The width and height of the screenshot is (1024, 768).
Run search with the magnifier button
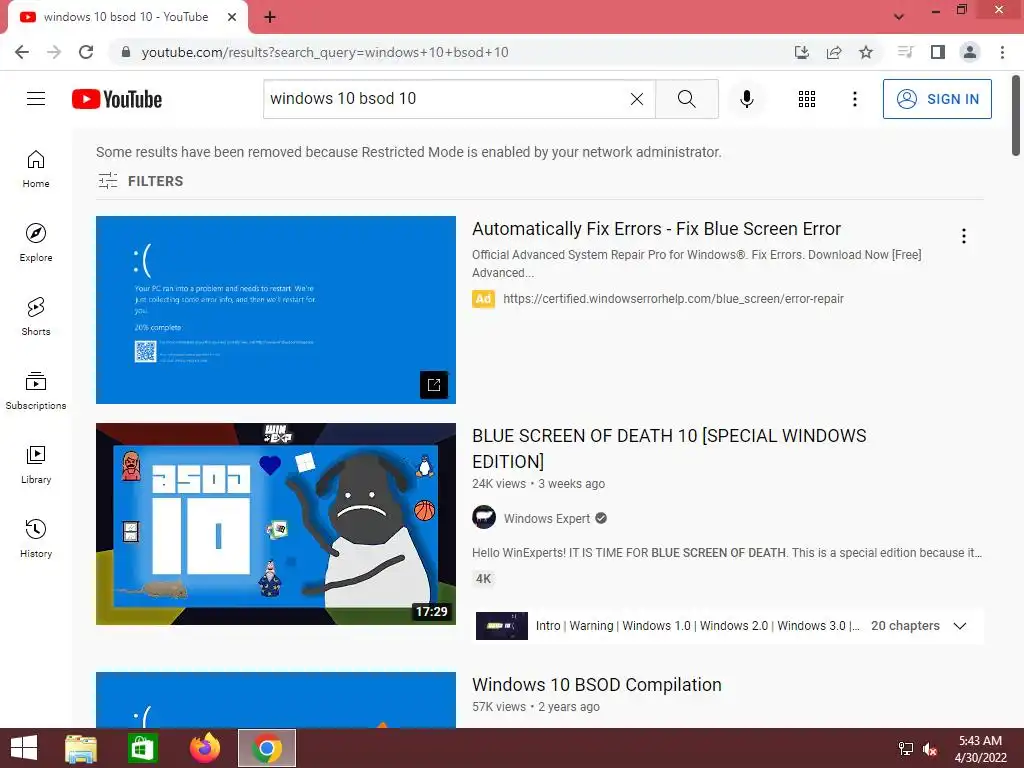point(686,99)
